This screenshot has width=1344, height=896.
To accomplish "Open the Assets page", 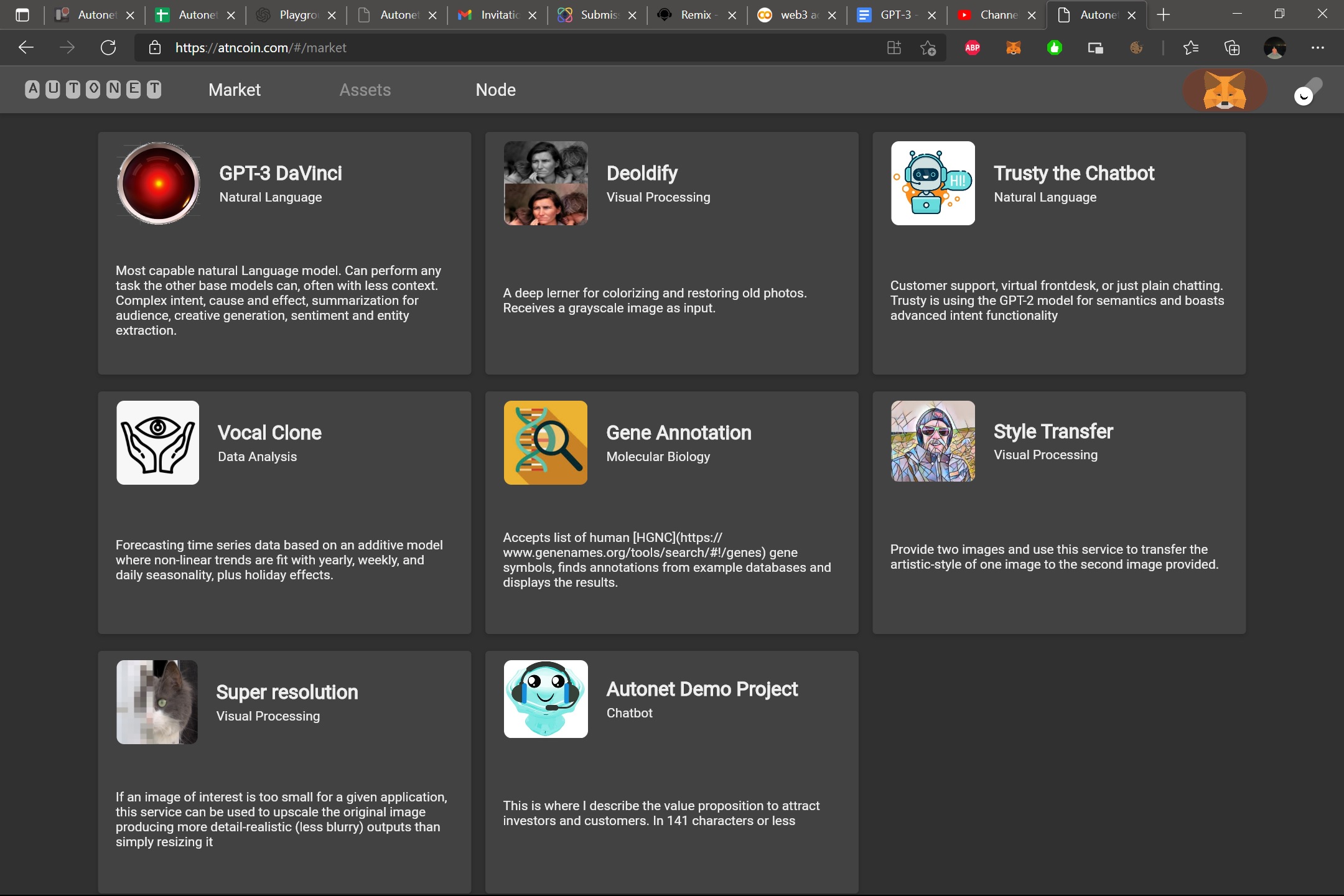I will [x=365, y=90].
